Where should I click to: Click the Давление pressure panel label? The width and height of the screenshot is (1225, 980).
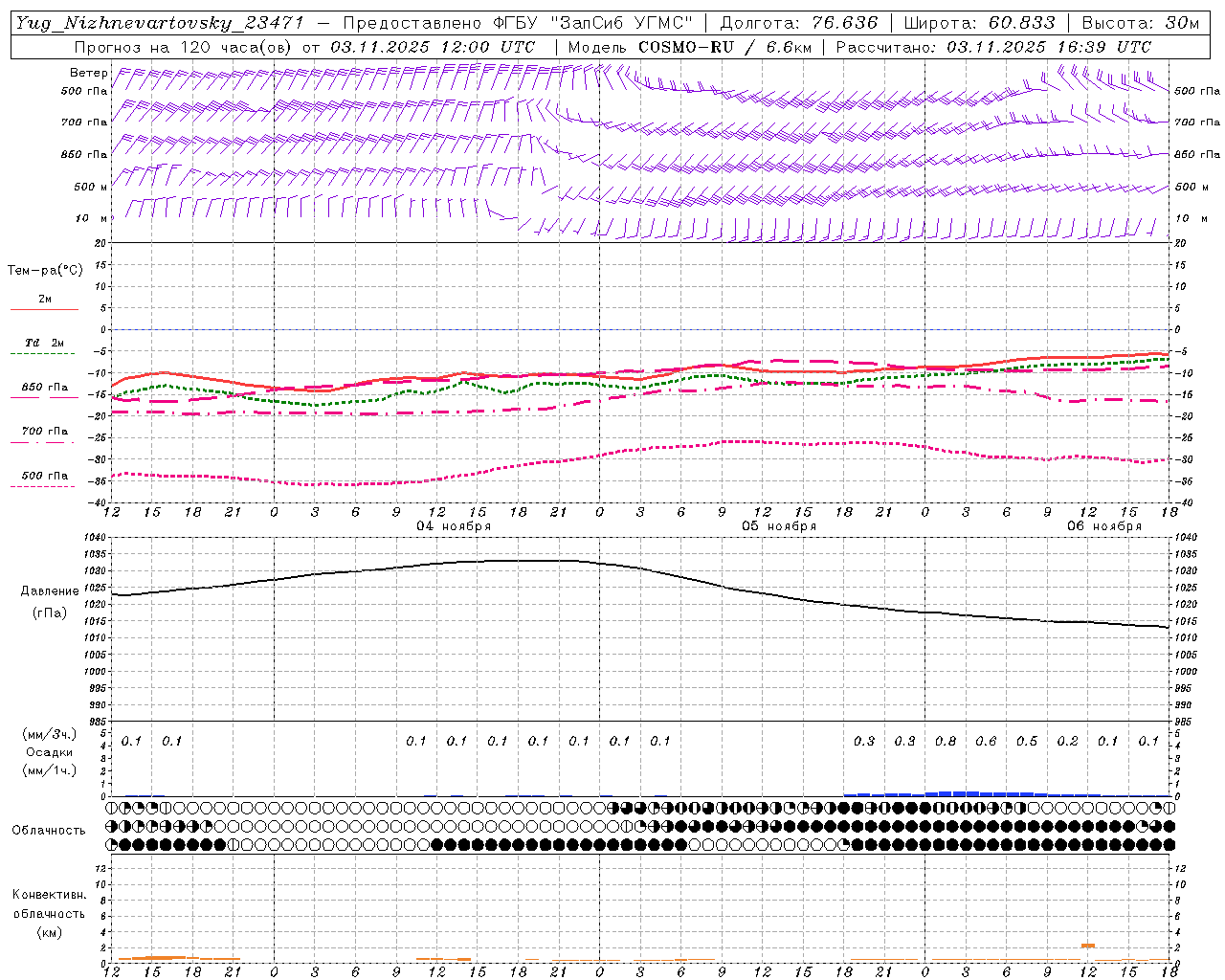coord(50,591)
